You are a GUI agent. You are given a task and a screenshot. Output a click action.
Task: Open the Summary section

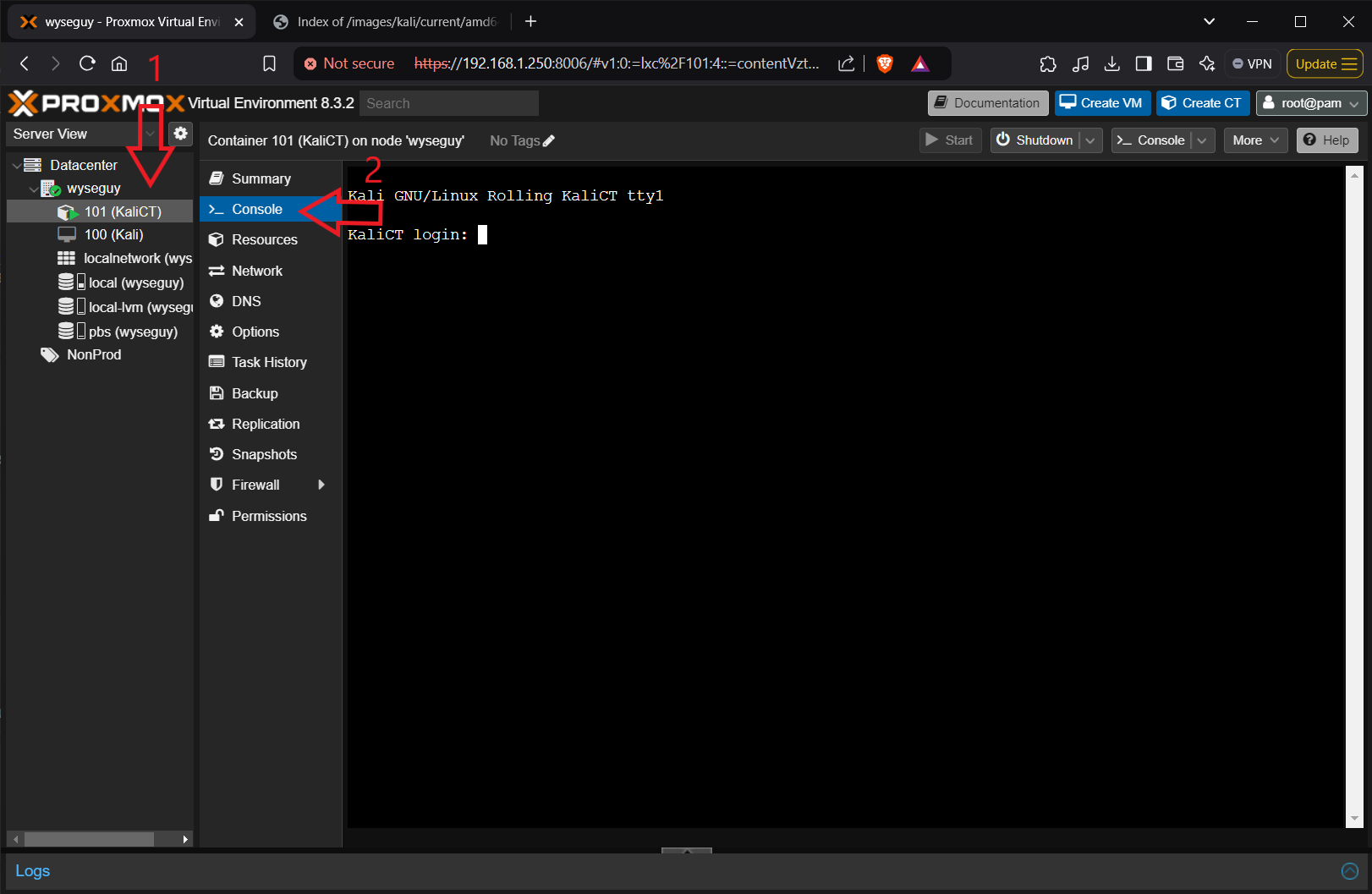click(271, 178)
